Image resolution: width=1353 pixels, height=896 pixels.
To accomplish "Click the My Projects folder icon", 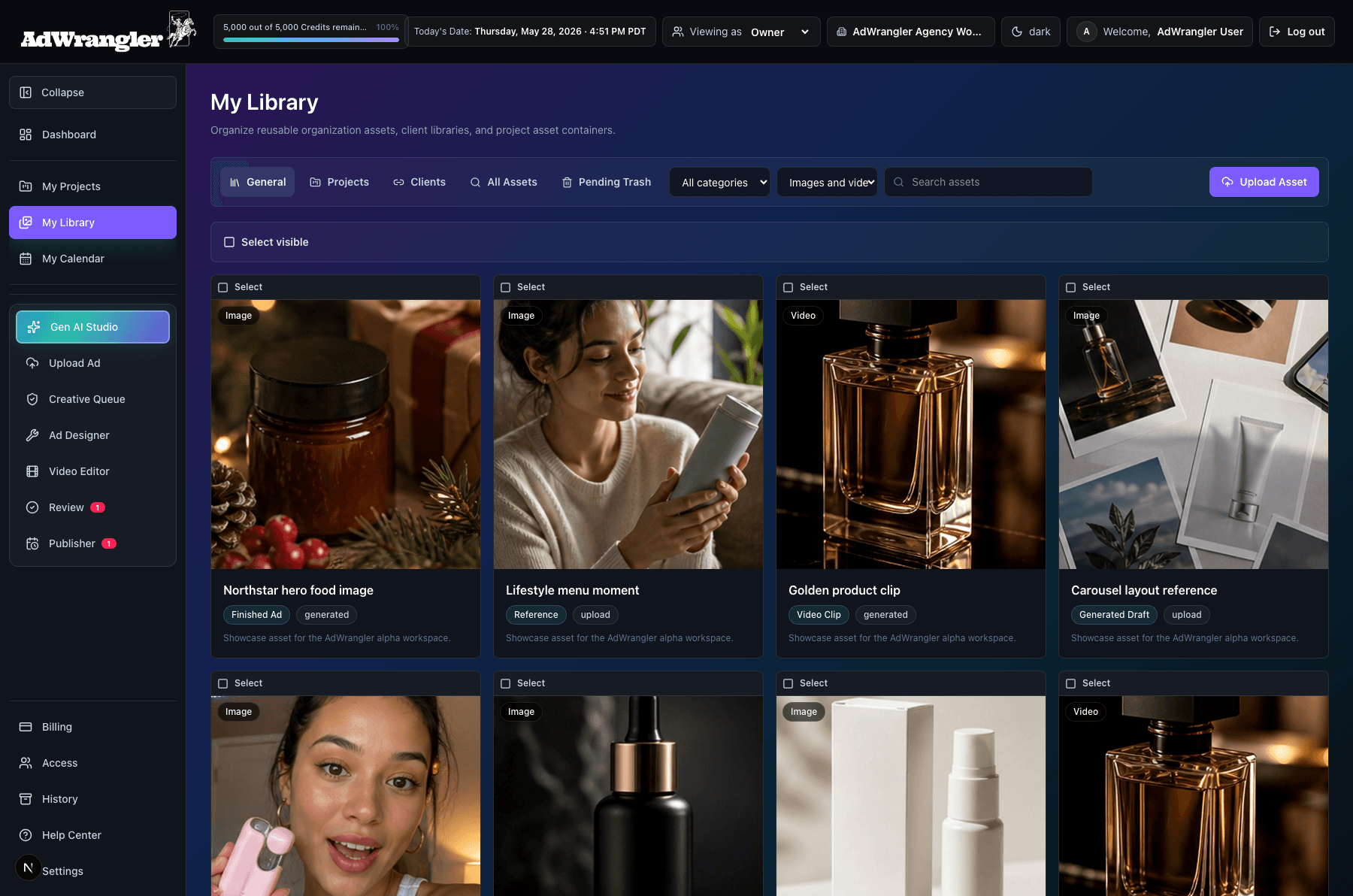I will point(26,186).
